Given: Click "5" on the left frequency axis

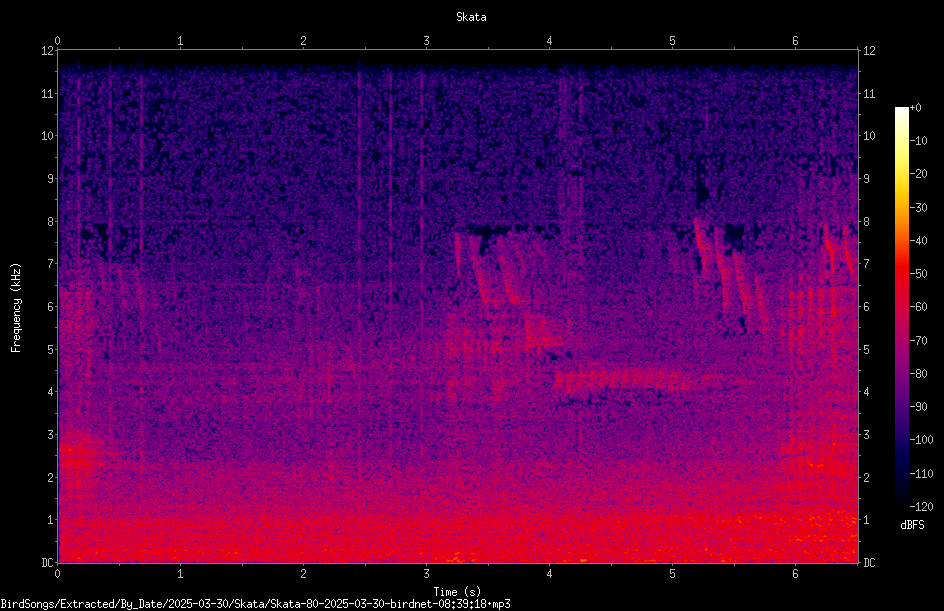Looking at the screenshot, I should (51, 350).
